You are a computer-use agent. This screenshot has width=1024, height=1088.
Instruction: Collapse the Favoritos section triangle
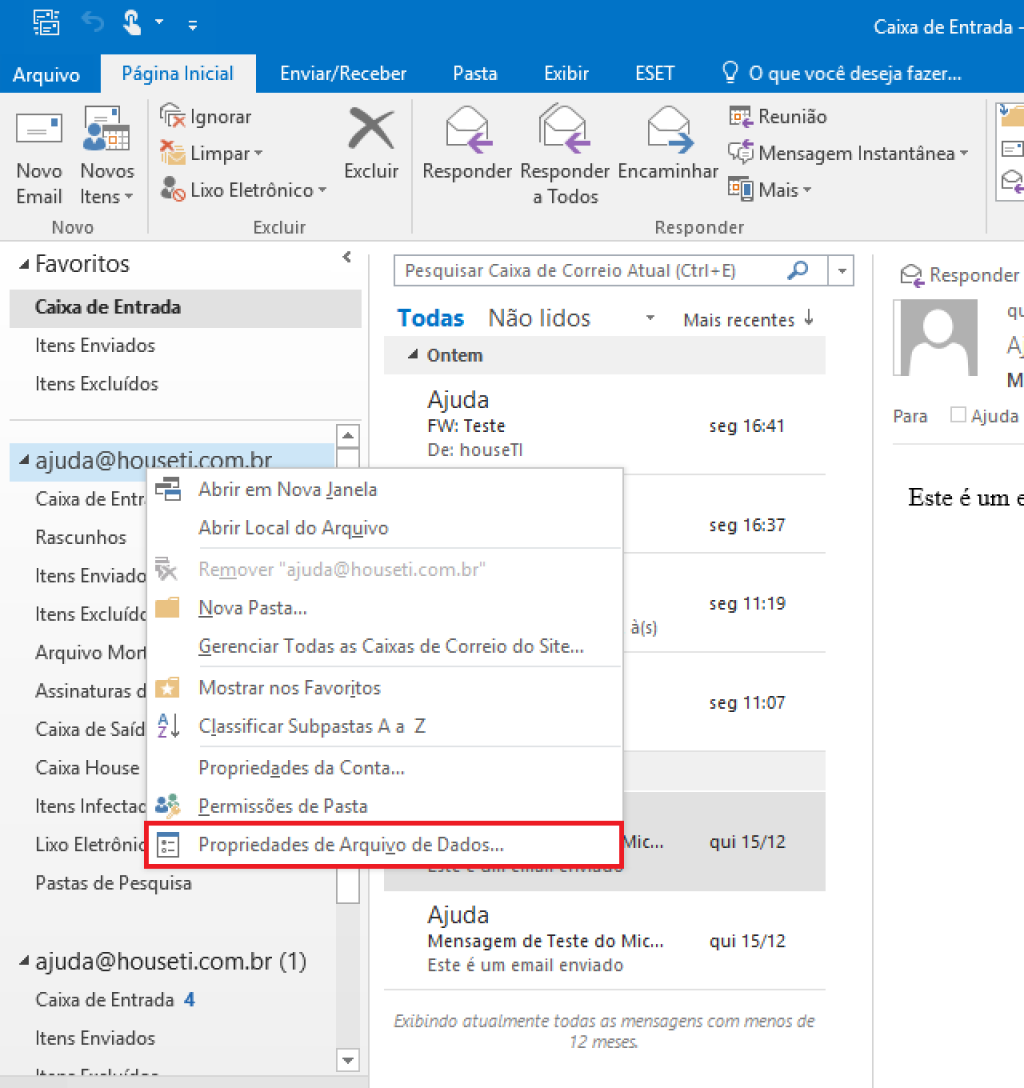pos(24,264)
